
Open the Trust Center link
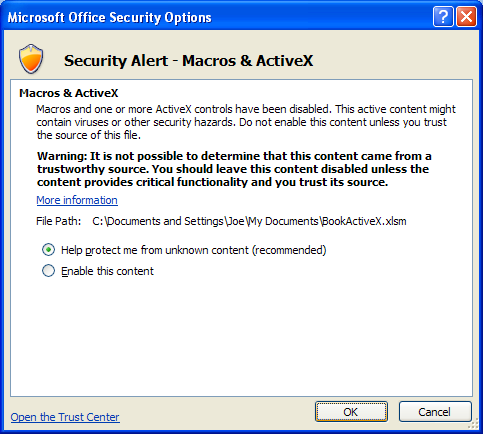click(65, 417)
